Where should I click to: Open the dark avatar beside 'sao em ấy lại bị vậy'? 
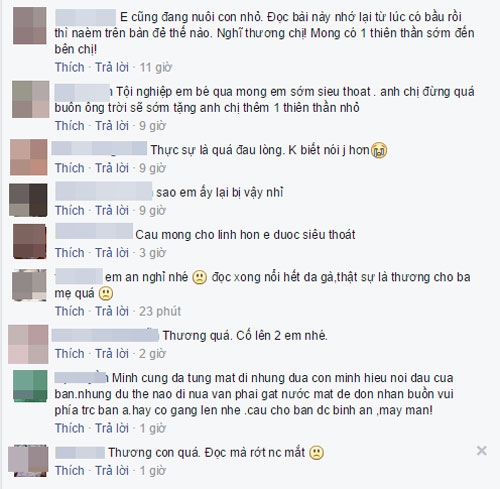pos(28,200)
